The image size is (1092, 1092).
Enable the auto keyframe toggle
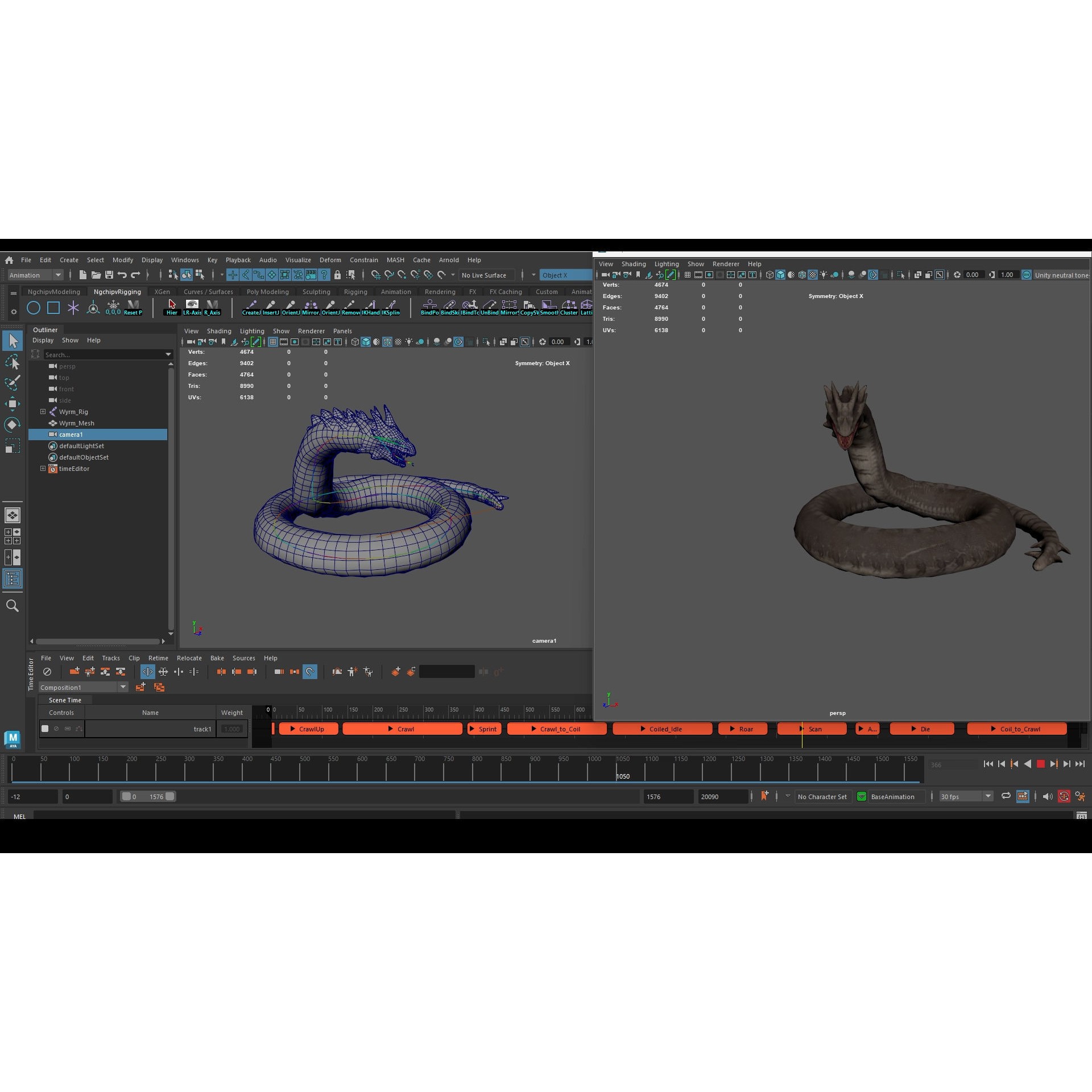click(x=1065, y=796)
